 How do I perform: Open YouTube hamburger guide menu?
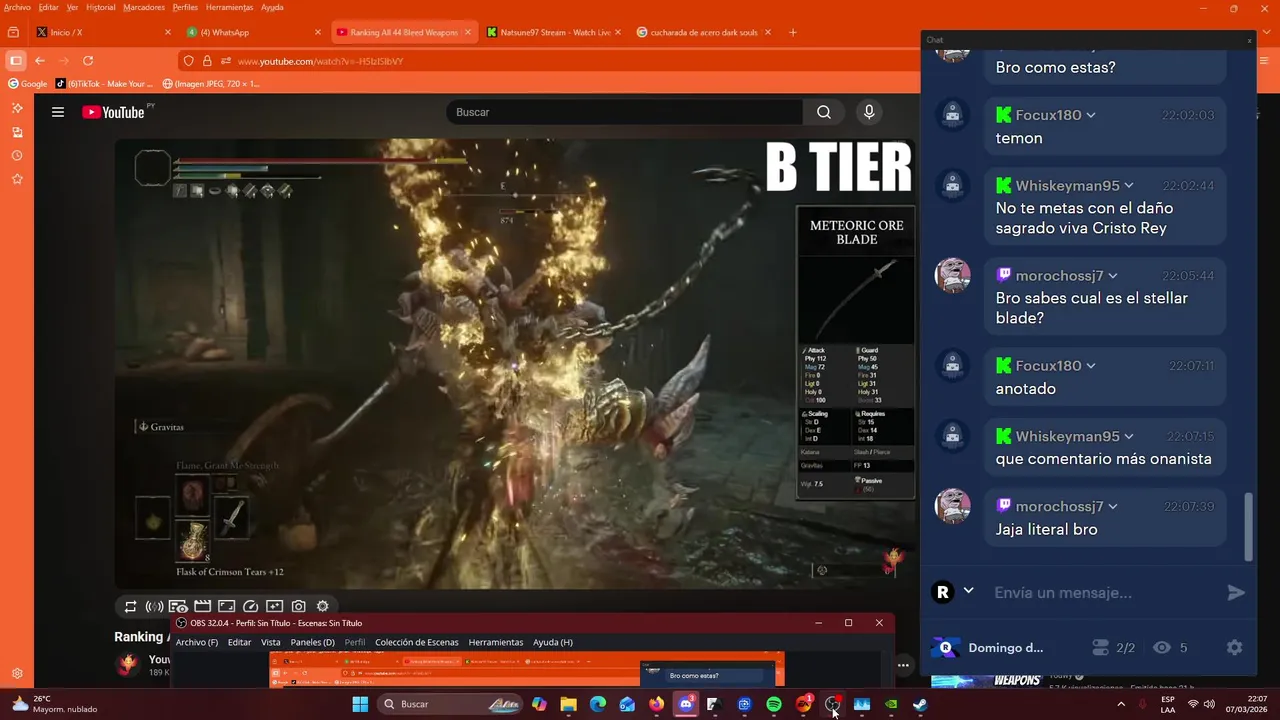coord(58,112)
